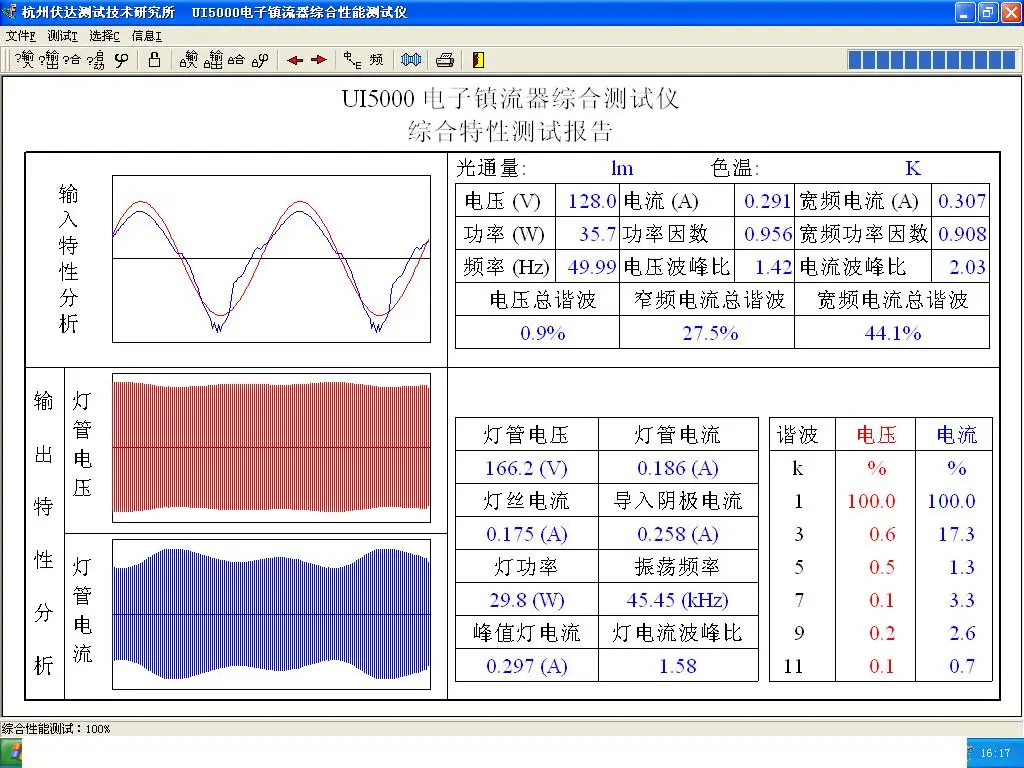This screenshot has height=768, width=1024.
Task: Click the red 电压 harmonic column header
Action: click(x=876, y=435)
